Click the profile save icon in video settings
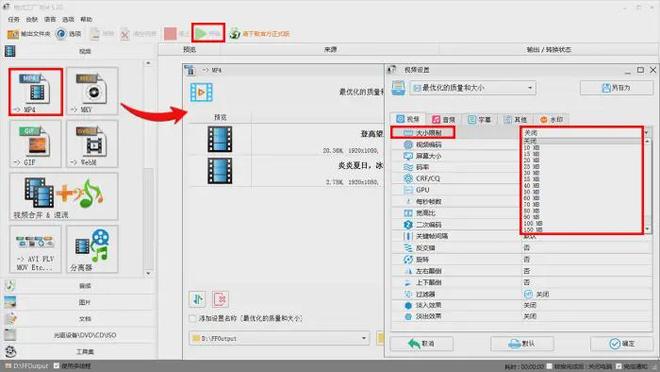 (398, 88)
